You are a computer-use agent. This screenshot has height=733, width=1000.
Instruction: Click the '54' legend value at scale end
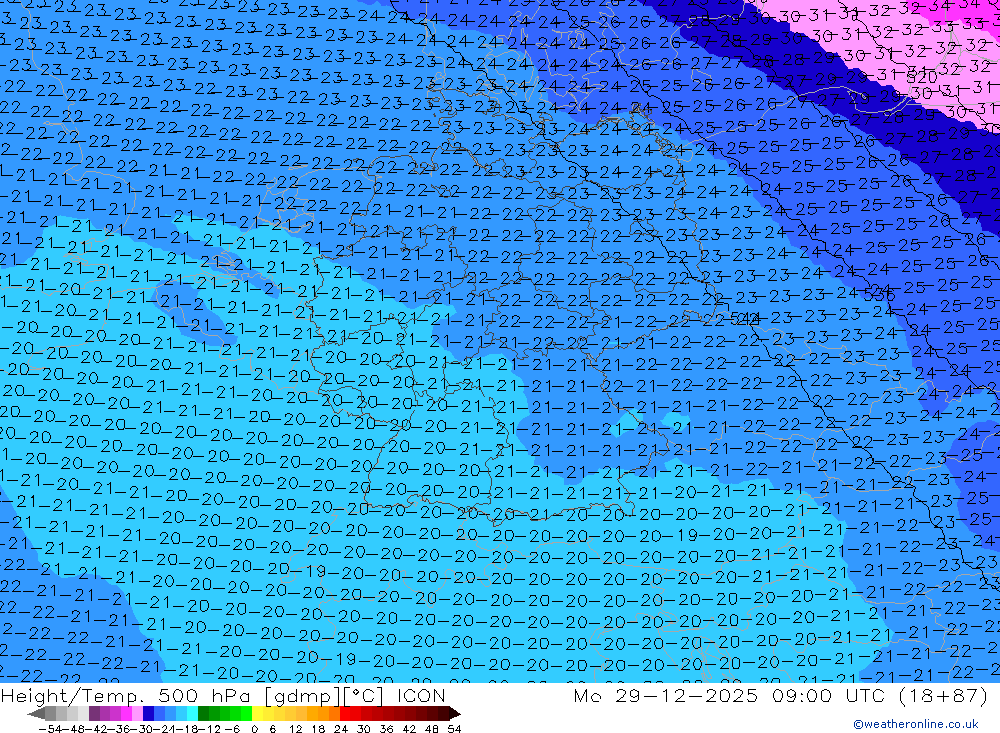pyautogui.click(x=454, y=729)
